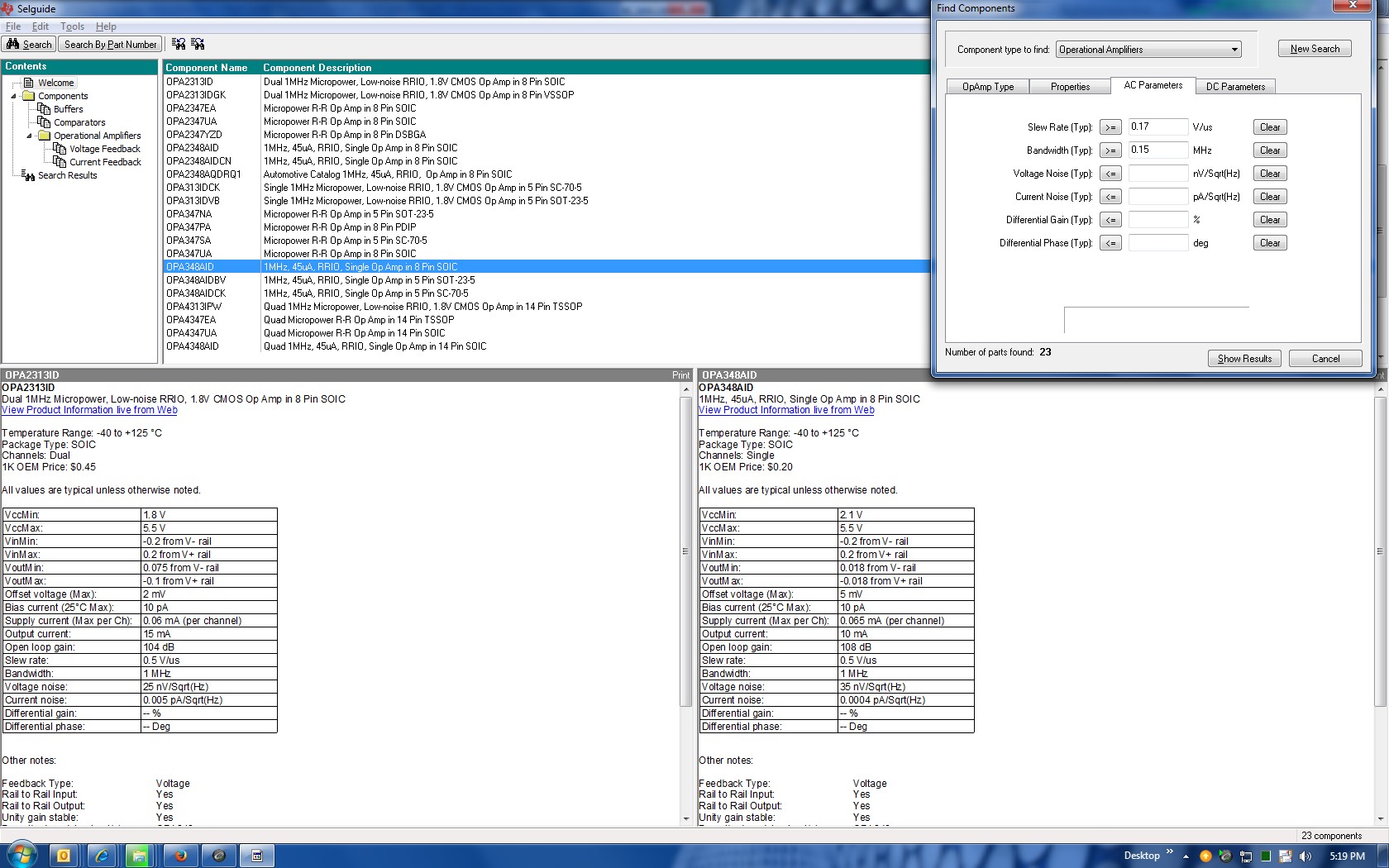This screenshot has width=1389, height=868.
Task: Open OPA348AID product information web link
Action: (x=786, y=410)
